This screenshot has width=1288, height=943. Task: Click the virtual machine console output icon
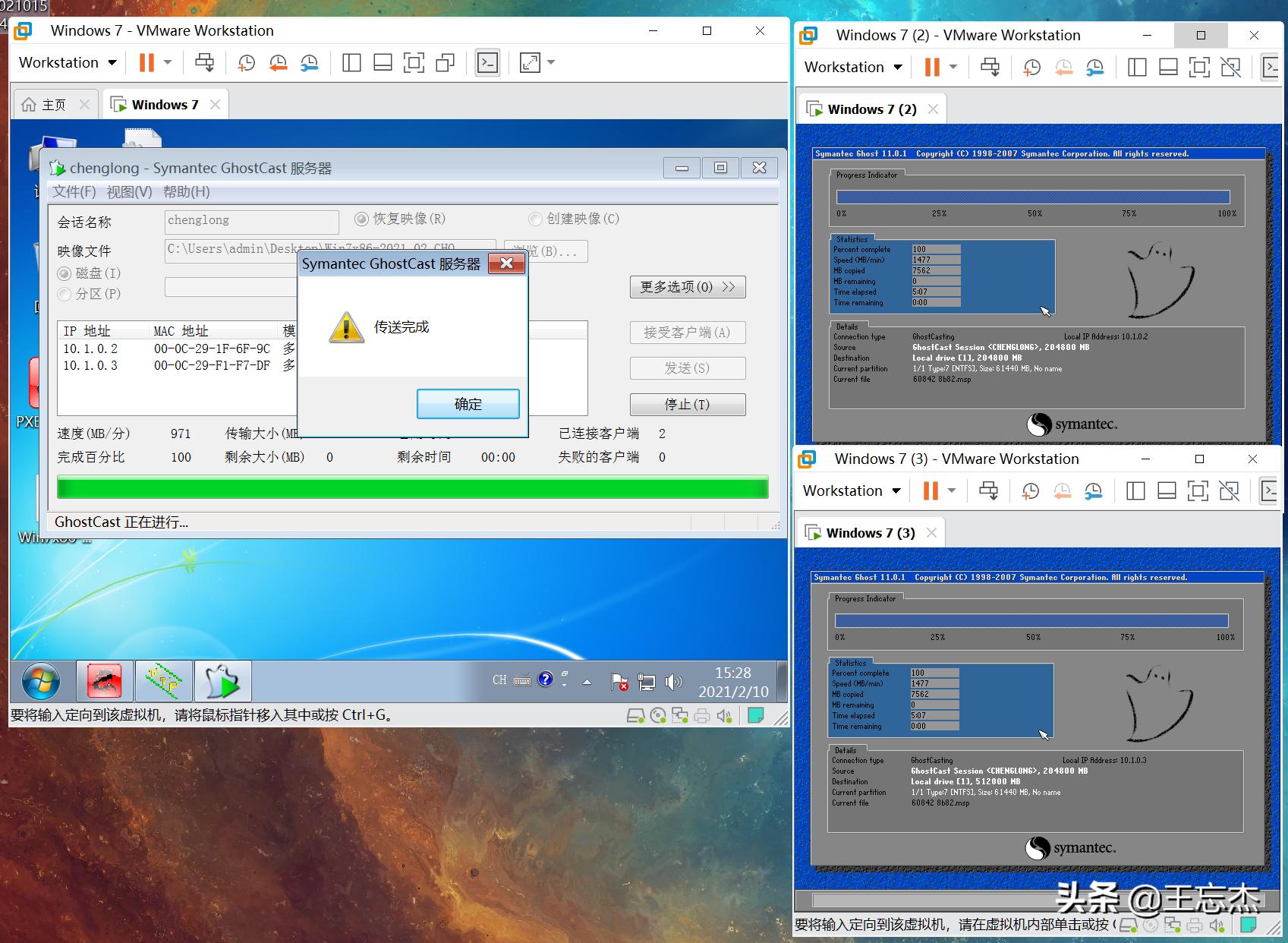click(x=488, y=62)
